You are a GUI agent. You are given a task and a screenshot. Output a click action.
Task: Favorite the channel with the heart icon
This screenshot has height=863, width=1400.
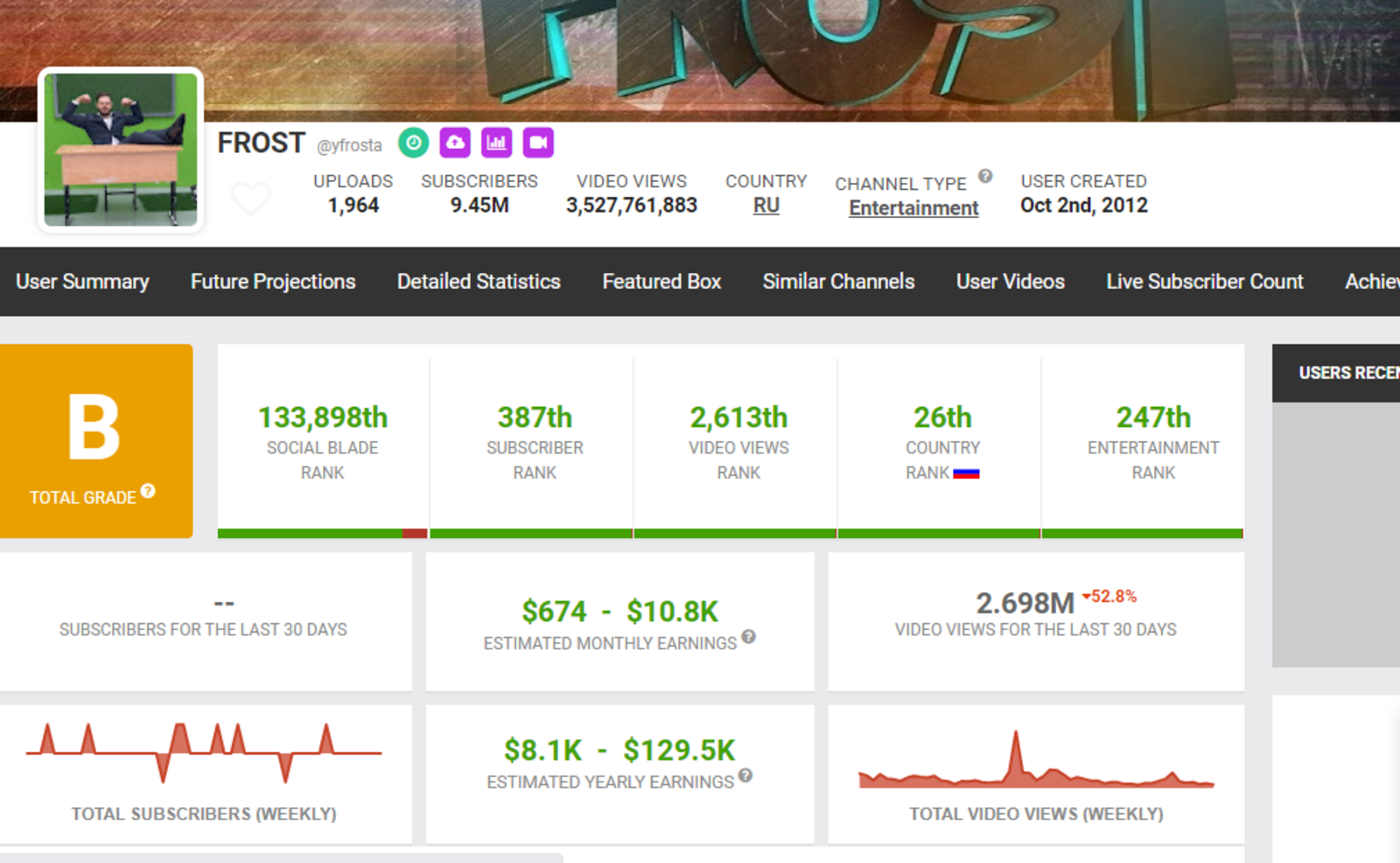point(251,198)
